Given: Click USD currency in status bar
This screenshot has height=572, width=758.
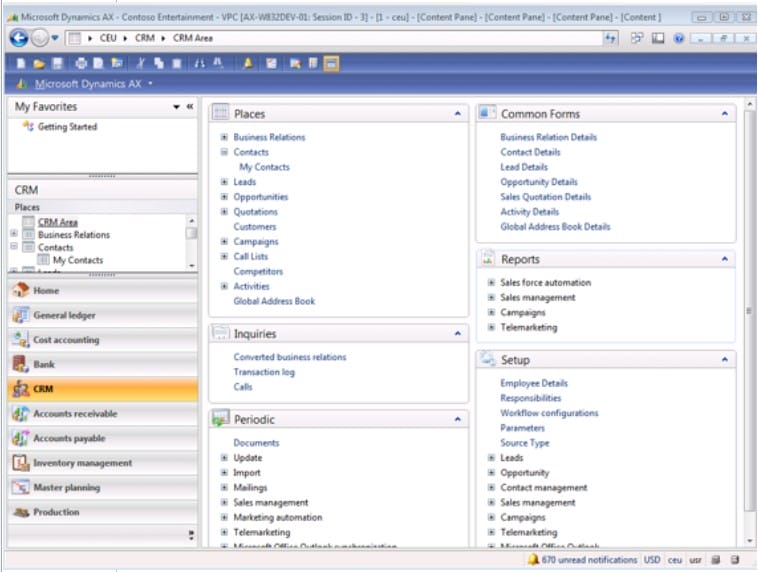Looking at the screenshot, I should coord(652,559).
